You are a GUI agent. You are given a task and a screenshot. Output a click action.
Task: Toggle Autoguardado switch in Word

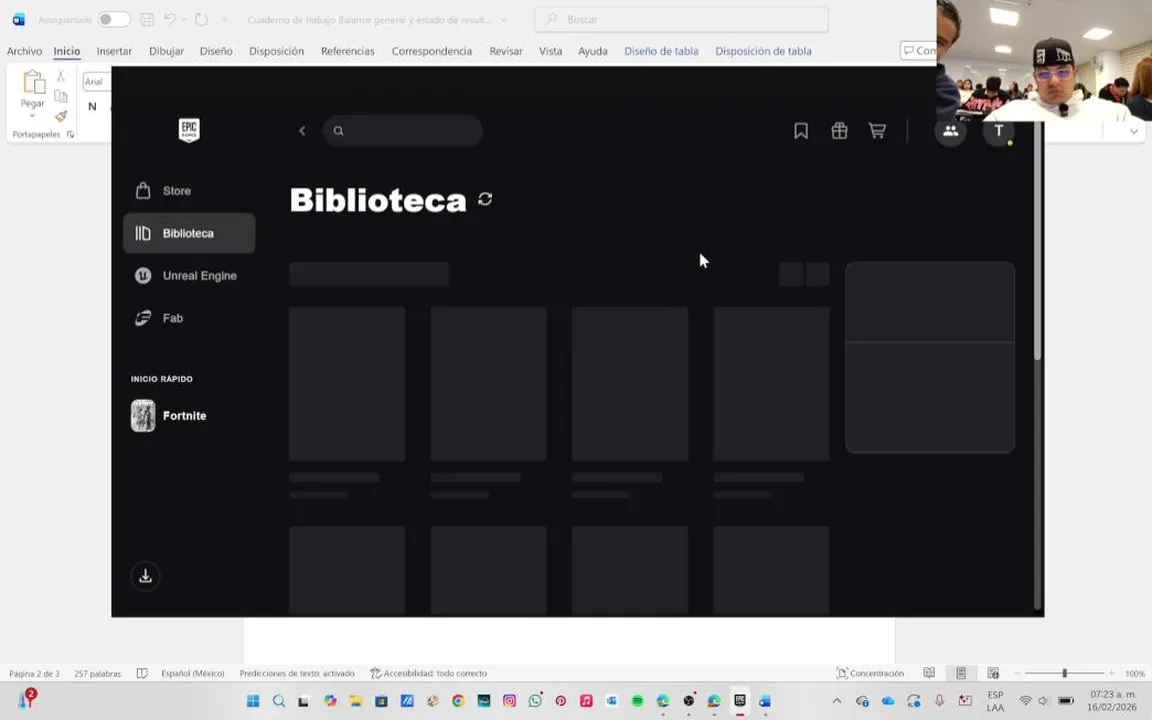(x=114, y=20)
